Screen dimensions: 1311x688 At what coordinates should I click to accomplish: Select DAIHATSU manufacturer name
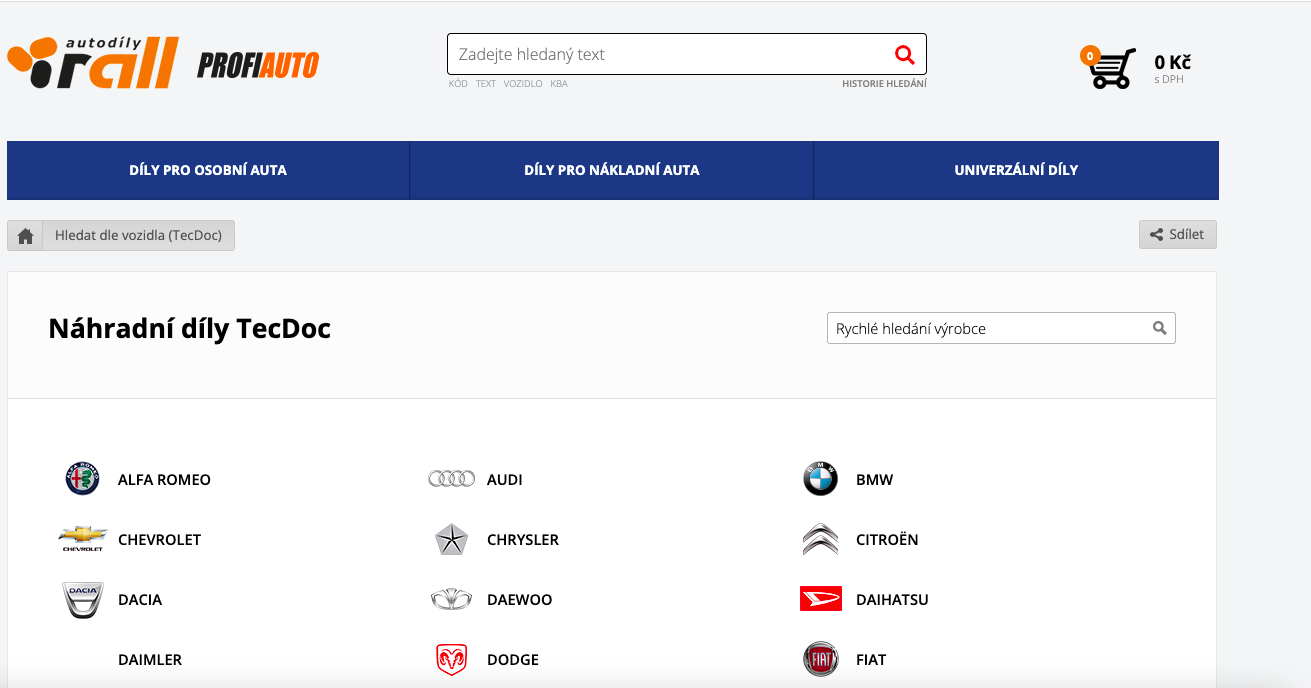(893, 600)
